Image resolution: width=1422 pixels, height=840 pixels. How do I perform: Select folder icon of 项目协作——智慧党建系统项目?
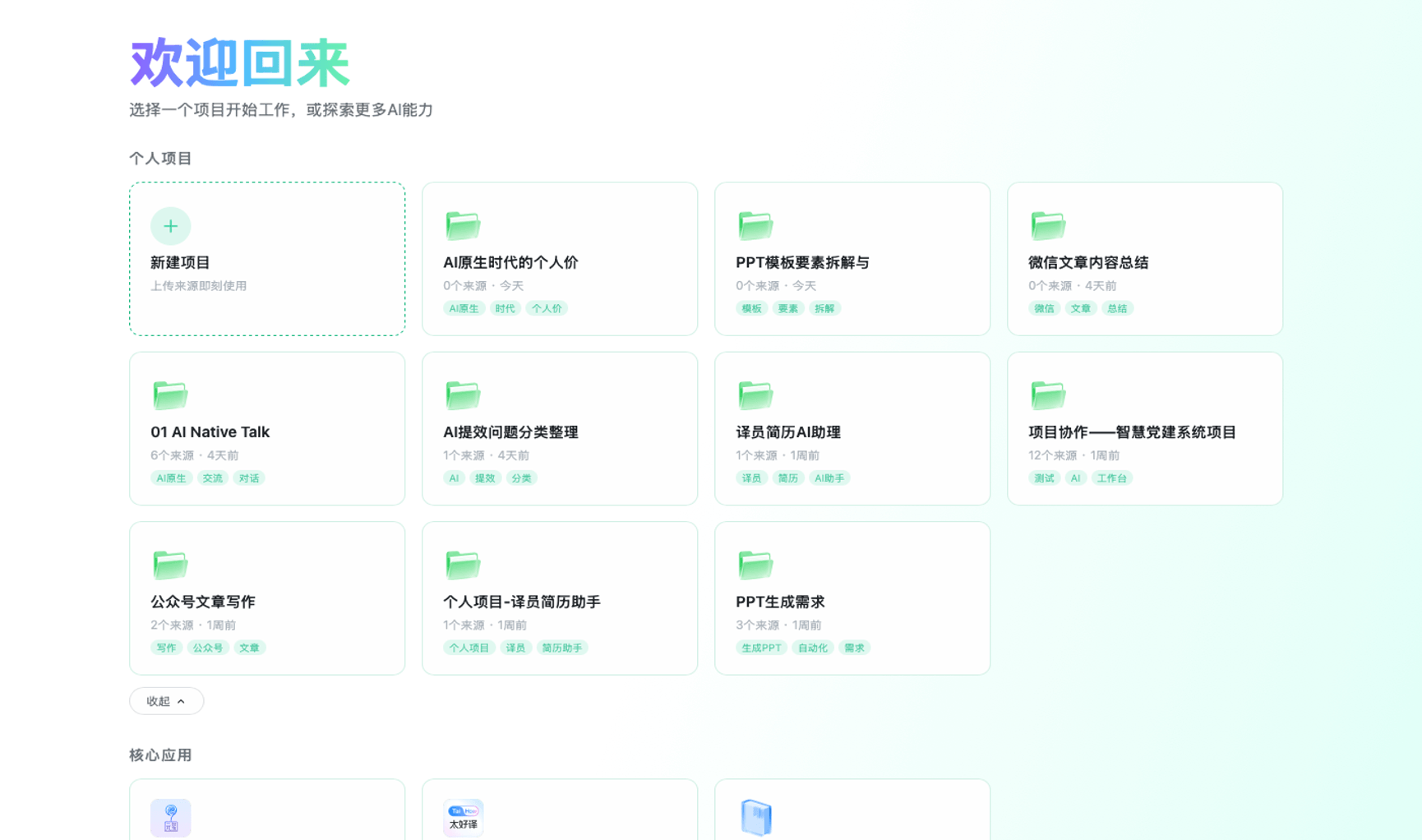1048,395
